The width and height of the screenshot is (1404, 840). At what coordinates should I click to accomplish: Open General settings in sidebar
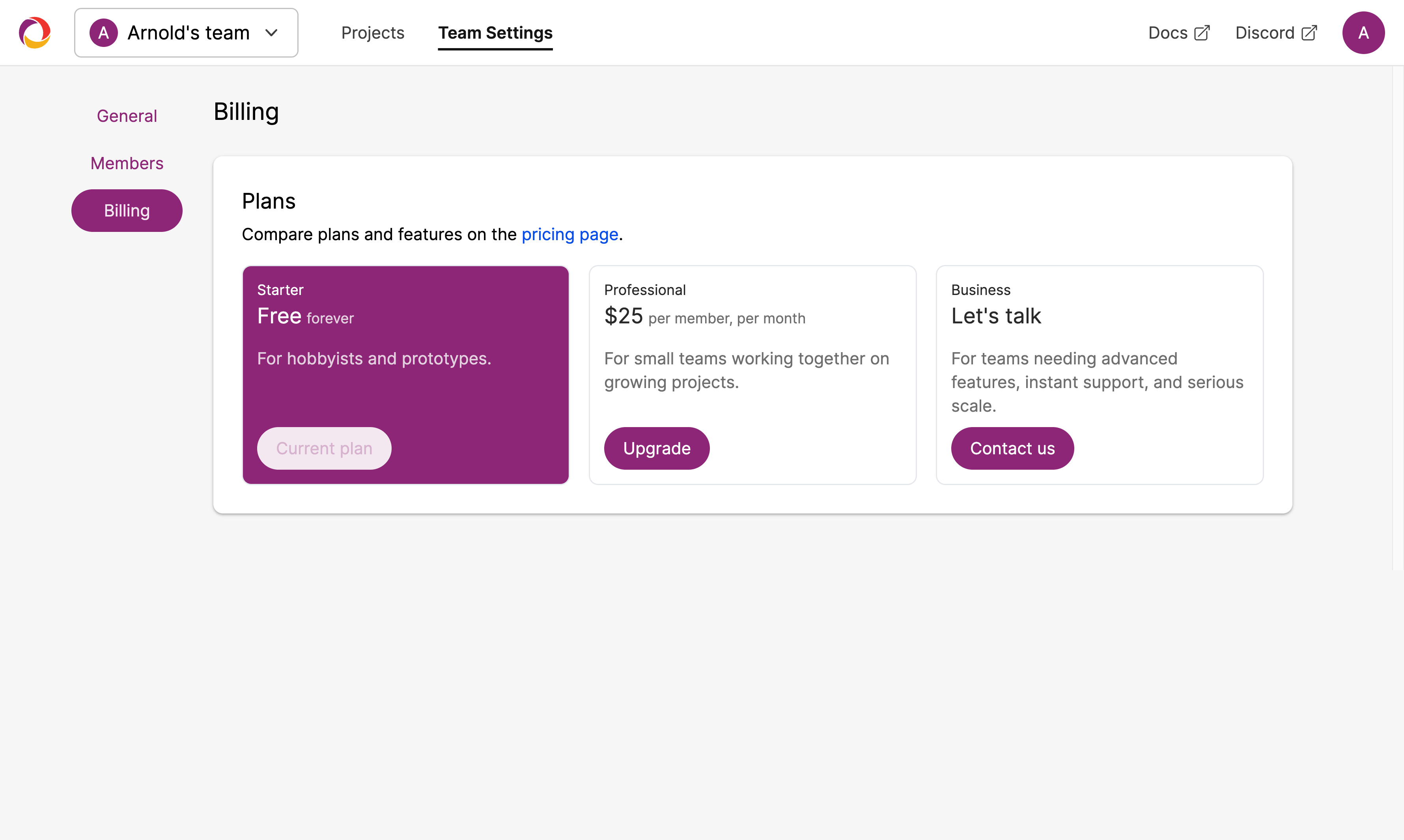point(127,116)
